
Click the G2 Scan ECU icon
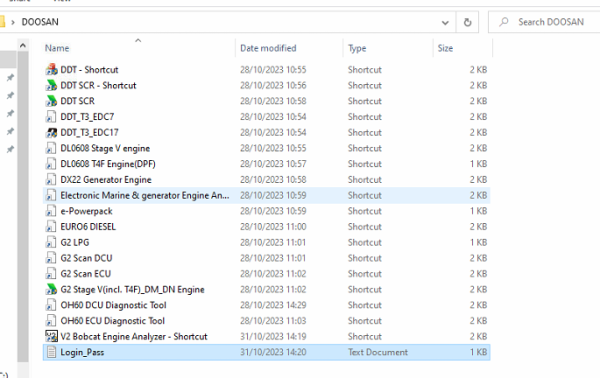[x=51, y=274]
